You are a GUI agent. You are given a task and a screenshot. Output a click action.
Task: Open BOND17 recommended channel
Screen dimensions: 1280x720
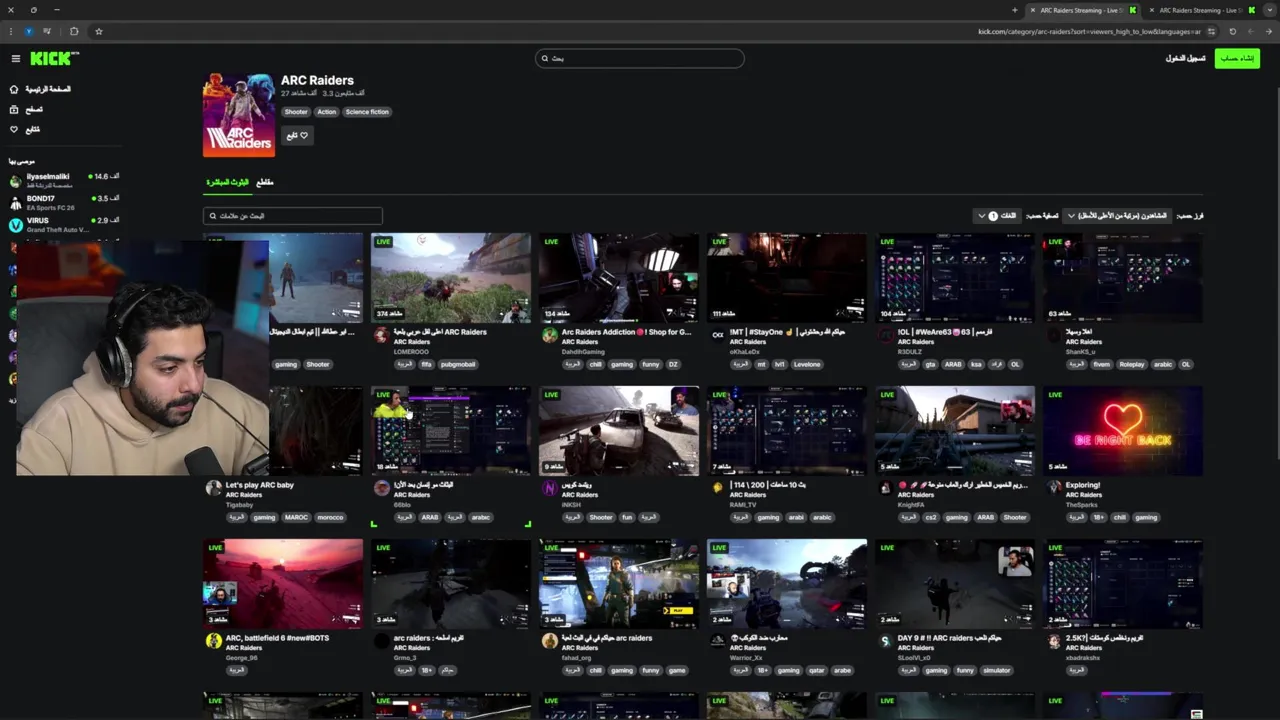64,202
